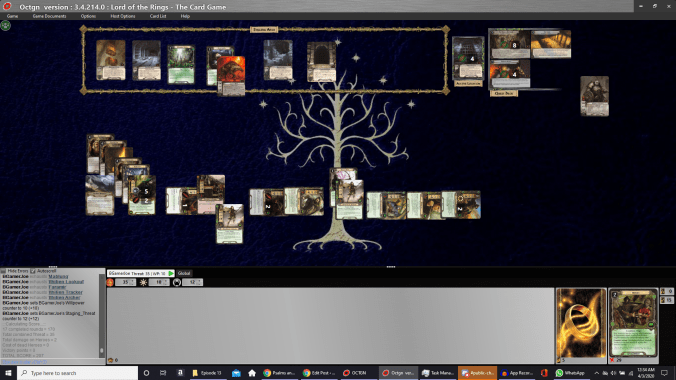Image resolution: width=676 pixels, height=380 pixels.
Task: Click the green play arrow on player tab
Action: pos(171,273)
